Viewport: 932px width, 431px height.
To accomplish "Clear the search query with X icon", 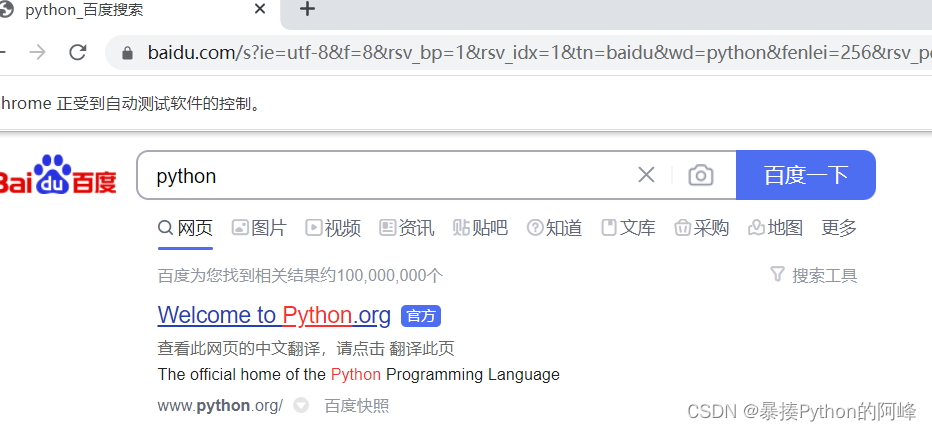I will 646,175.
